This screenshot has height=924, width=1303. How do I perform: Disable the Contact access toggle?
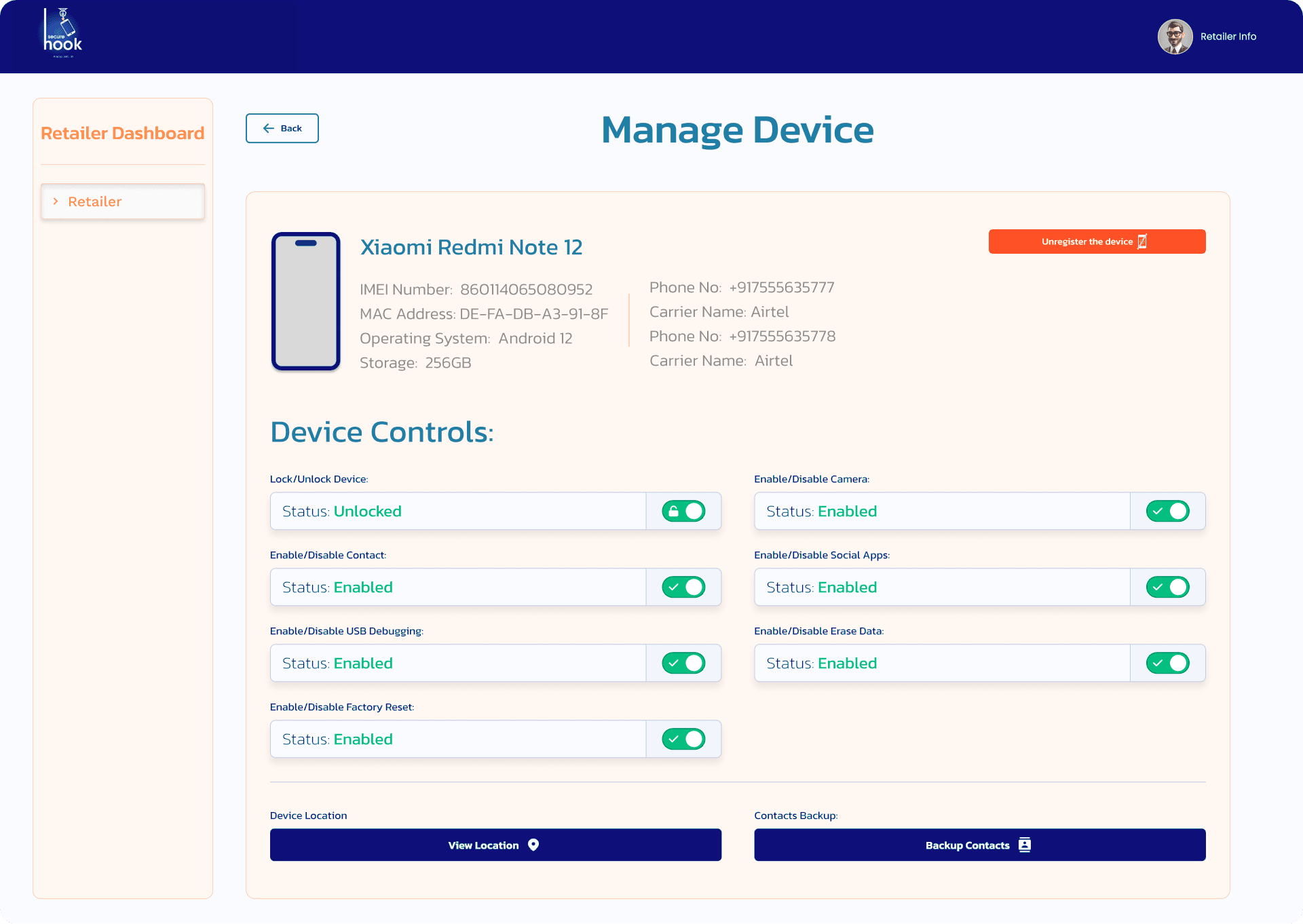click(x=683, y=588)
